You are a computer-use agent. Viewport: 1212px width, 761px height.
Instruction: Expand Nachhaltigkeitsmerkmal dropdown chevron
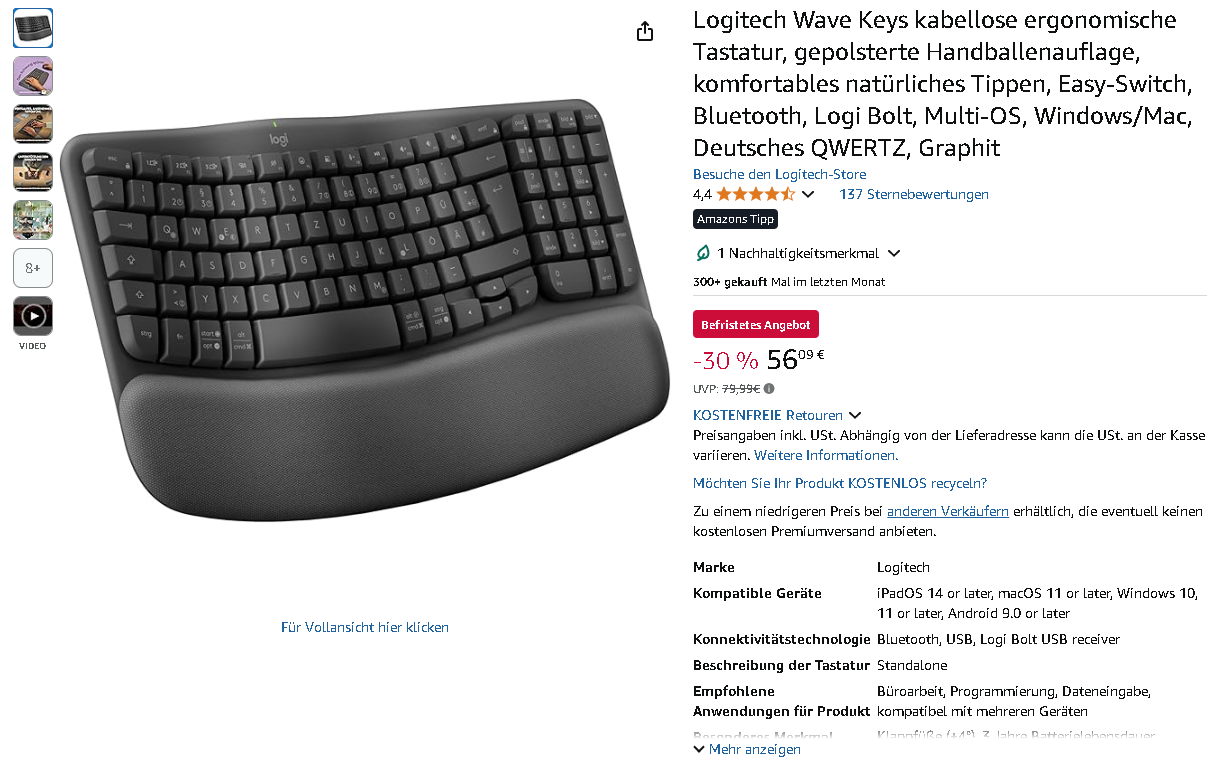pyautogui.click(x=894, y=254)
